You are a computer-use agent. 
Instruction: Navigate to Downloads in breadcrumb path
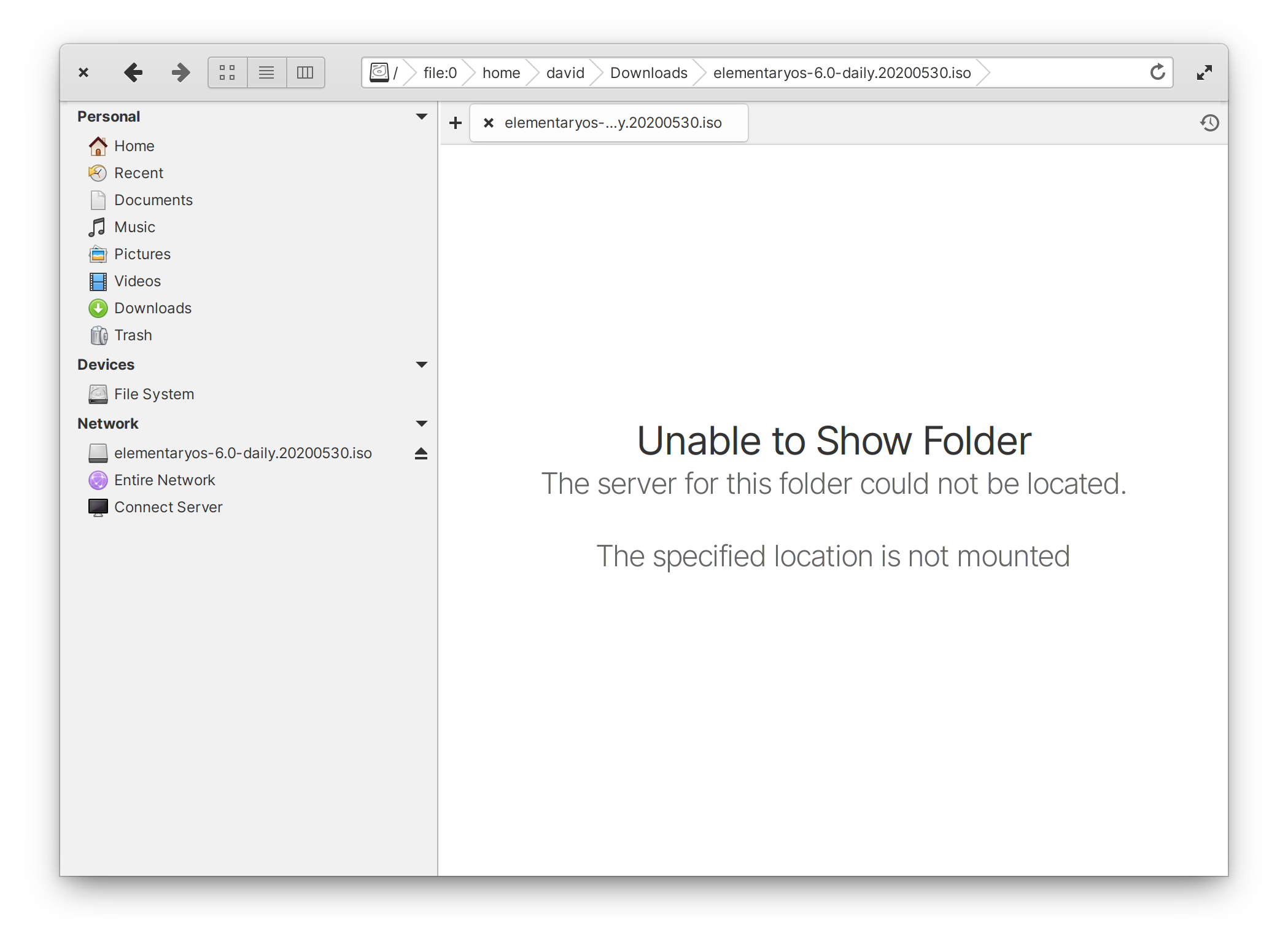point(648,72)
